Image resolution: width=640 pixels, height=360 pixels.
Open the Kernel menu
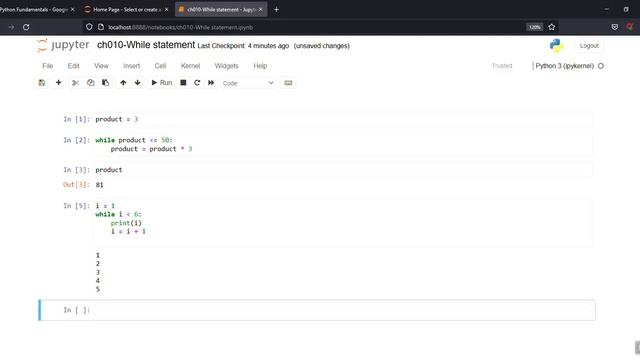point(190,66)
